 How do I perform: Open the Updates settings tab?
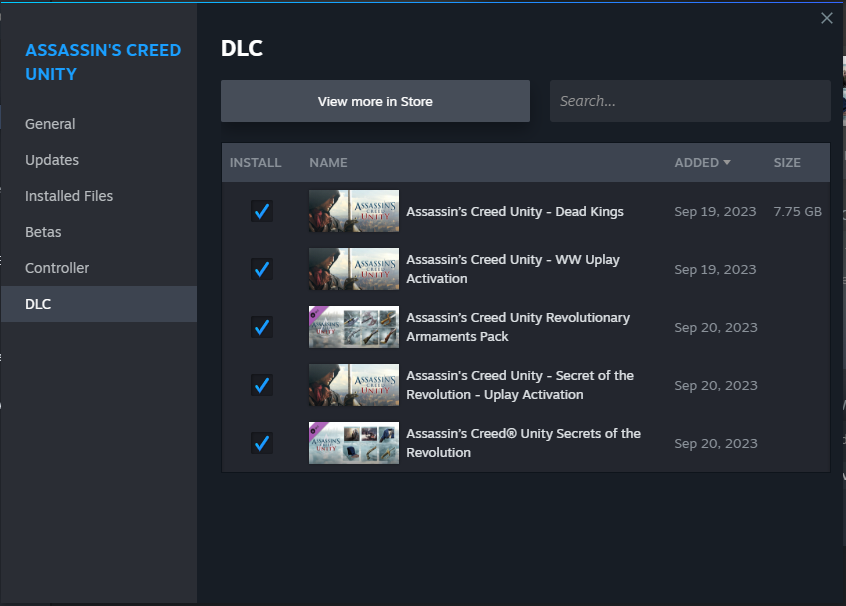click(99, 160)
